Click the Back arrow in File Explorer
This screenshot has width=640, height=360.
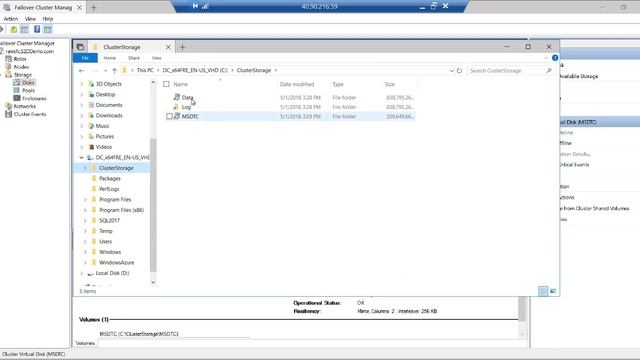tap(81, 71)
